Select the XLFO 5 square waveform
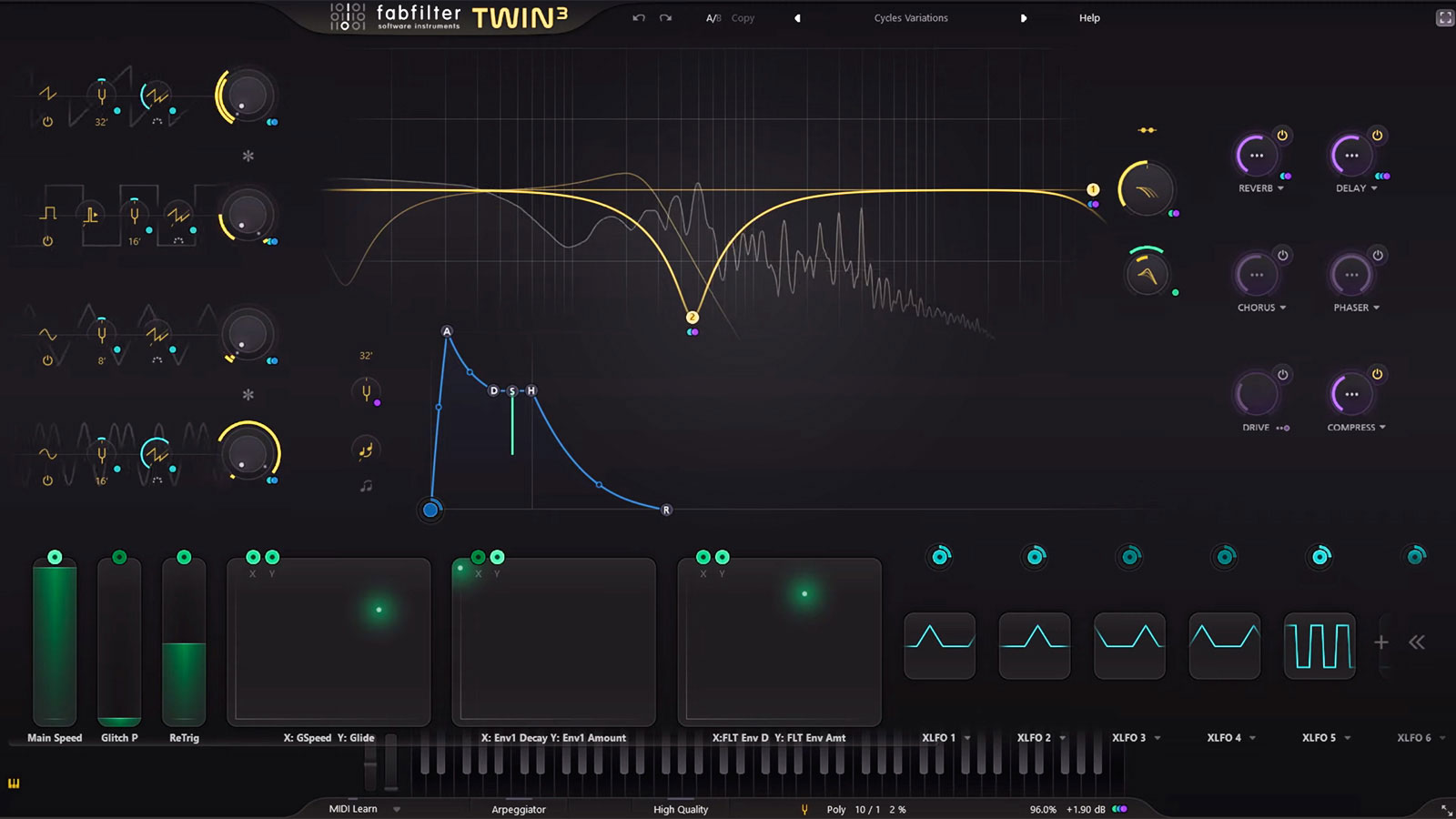Viewport: 1456px width, 819px height. pos(1319,646)
